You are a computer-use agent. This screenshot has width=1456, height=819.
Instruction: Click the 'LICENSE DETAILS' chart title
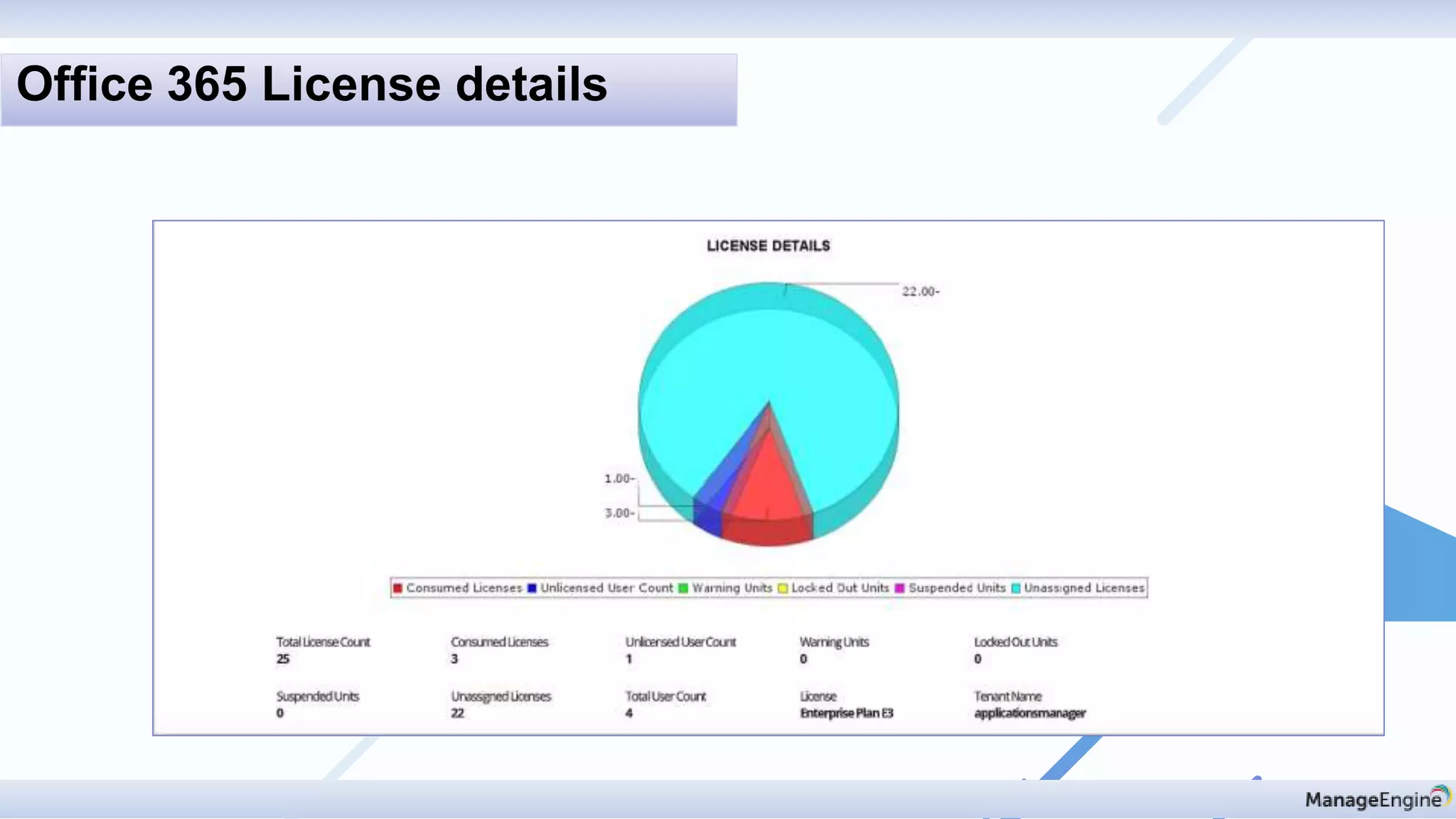(x=768, y=246)
